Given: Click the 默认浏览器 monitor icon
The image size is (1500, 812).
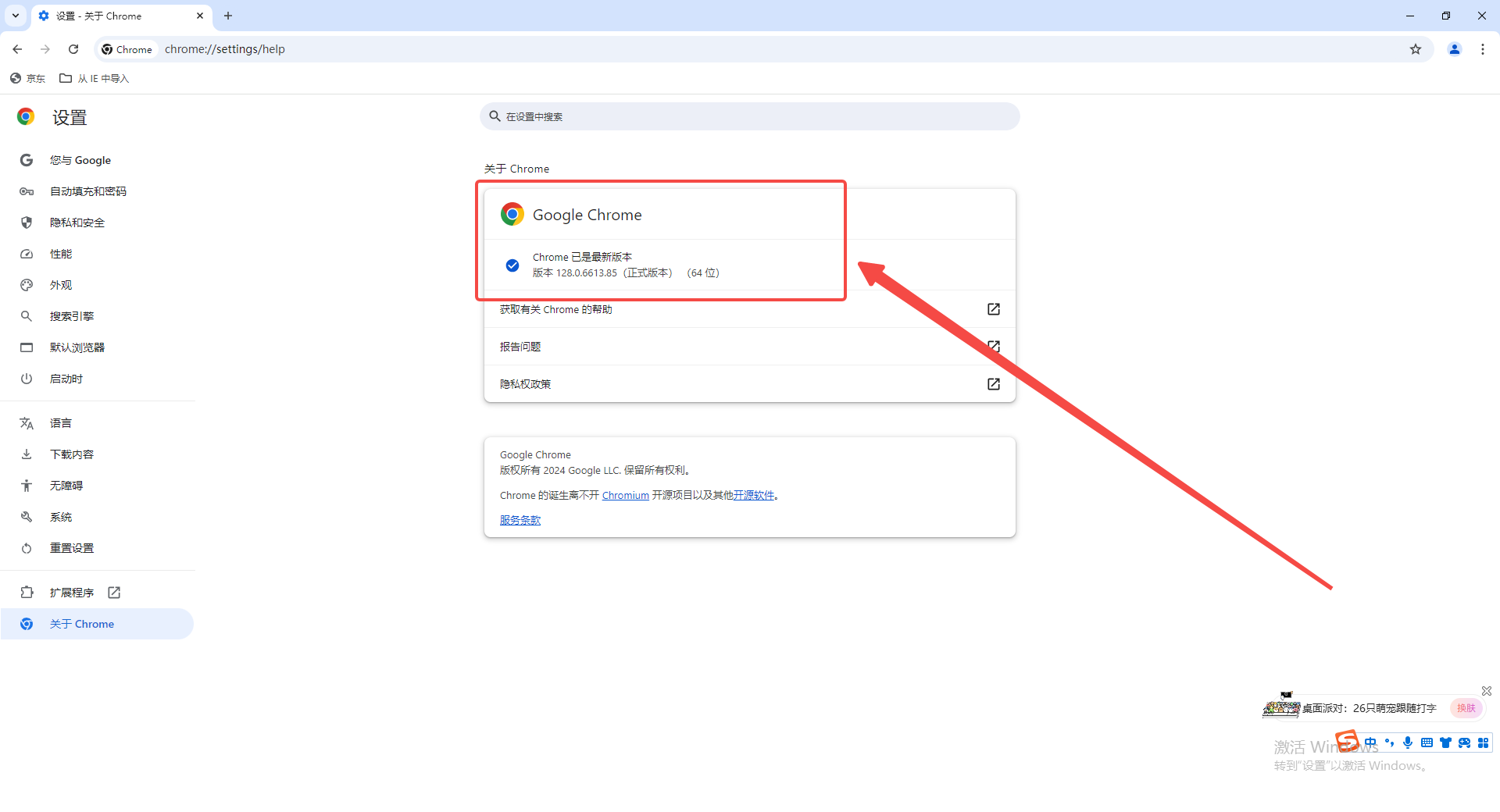Looking at the screenshot, I should pyautogui.click(x=27, y=347).
